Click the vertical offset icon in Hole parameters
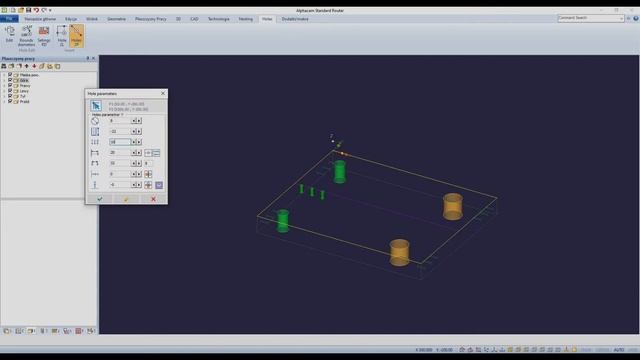640x360 pixels. (x=95, y=185)
